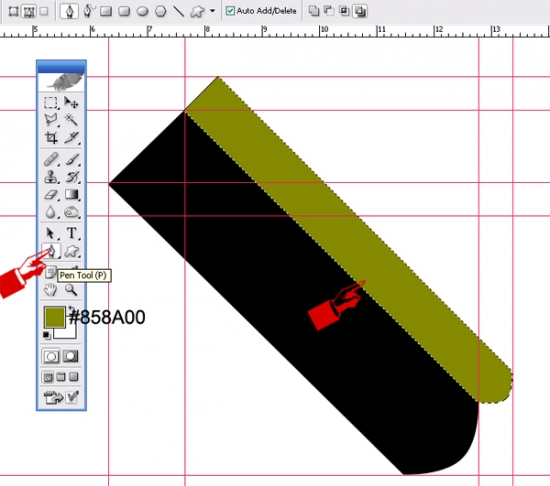This screenshot has width=550, height=486.
Task: Swap foreground and background colors
Action: pyautogui.click(x=72, y=309)
